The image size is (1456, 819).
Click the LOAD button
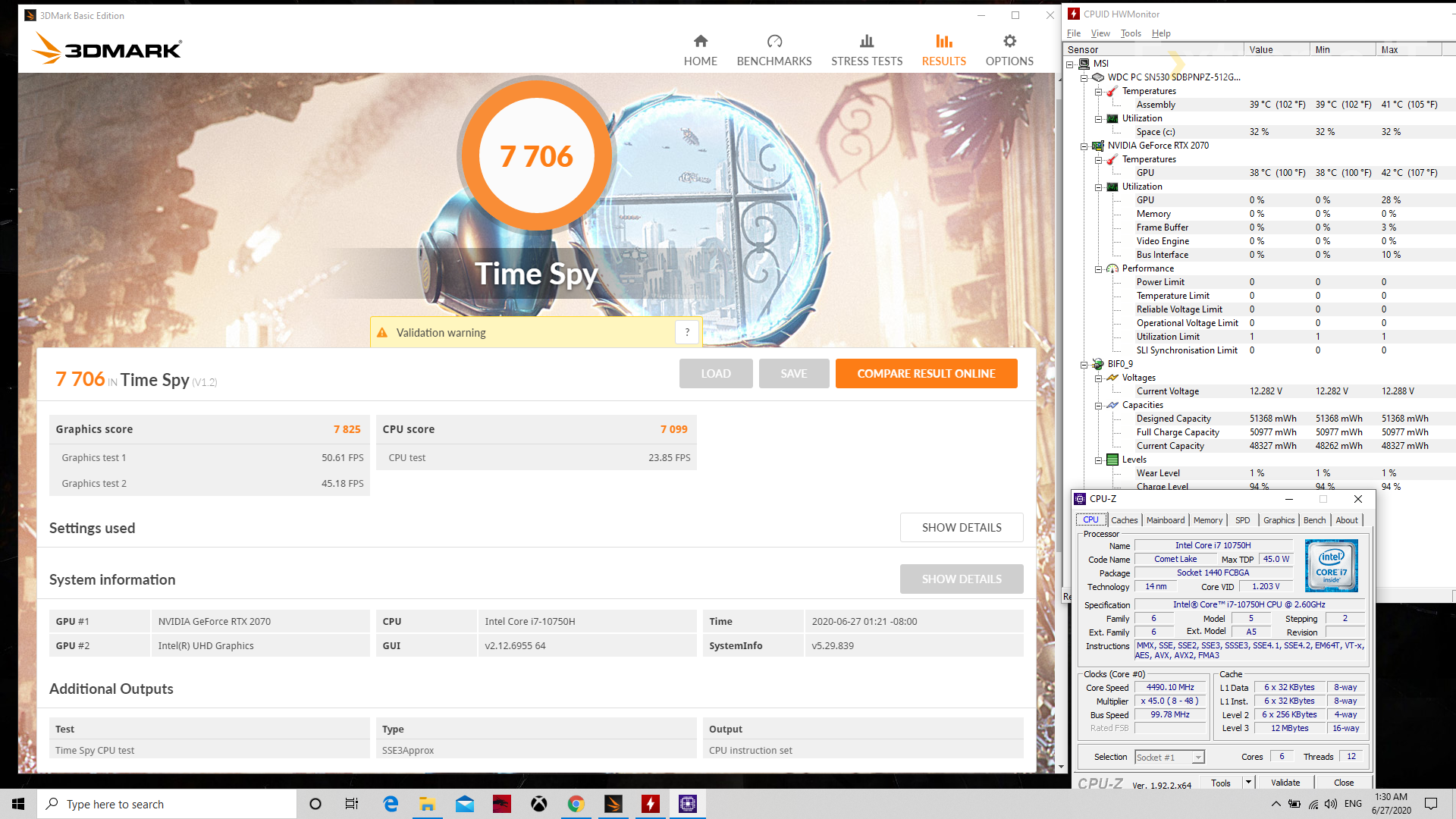tap(716, 373)
